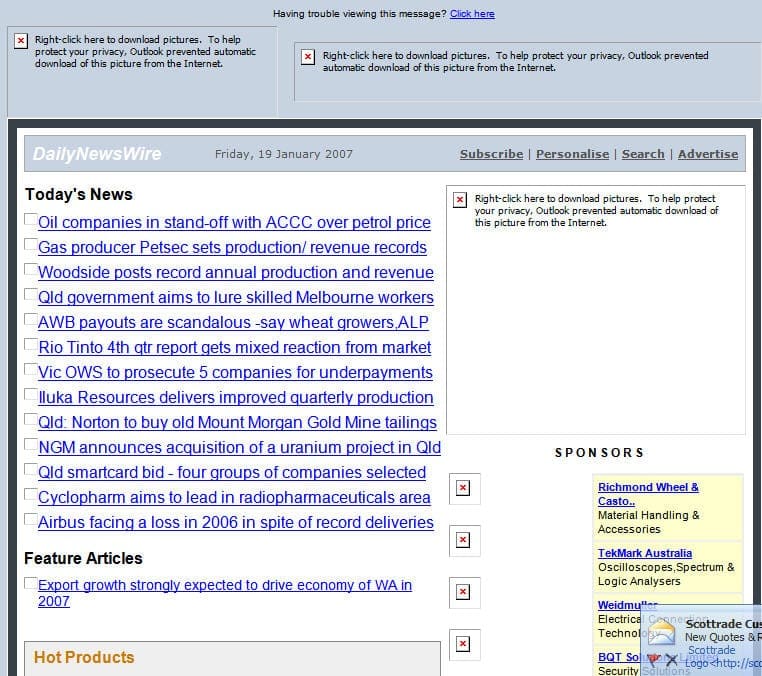This screenshot has width=762, height=676.
Task: Click the SPONSORS heading text
Action: [599, 453]
